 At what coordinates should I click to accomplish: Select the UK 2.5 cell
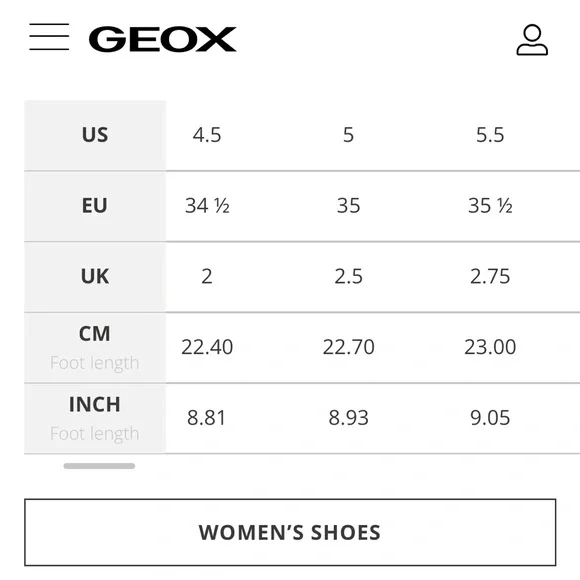(348, 277)
